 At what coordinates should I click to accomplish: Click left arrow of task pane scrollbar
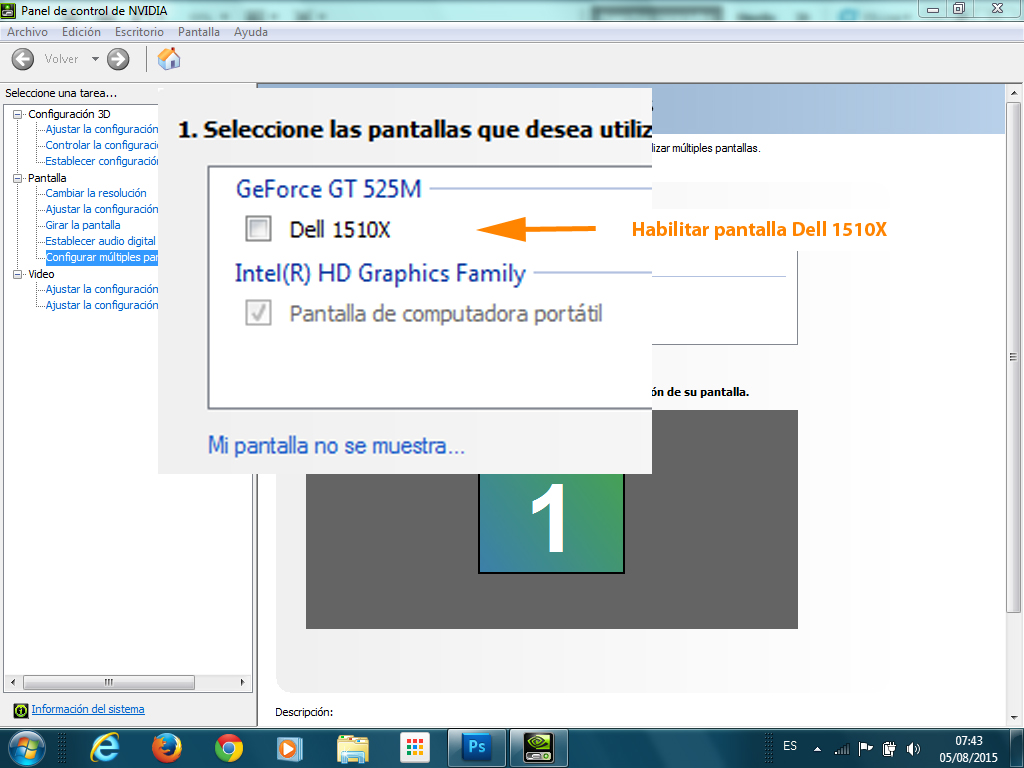point(12,682)
